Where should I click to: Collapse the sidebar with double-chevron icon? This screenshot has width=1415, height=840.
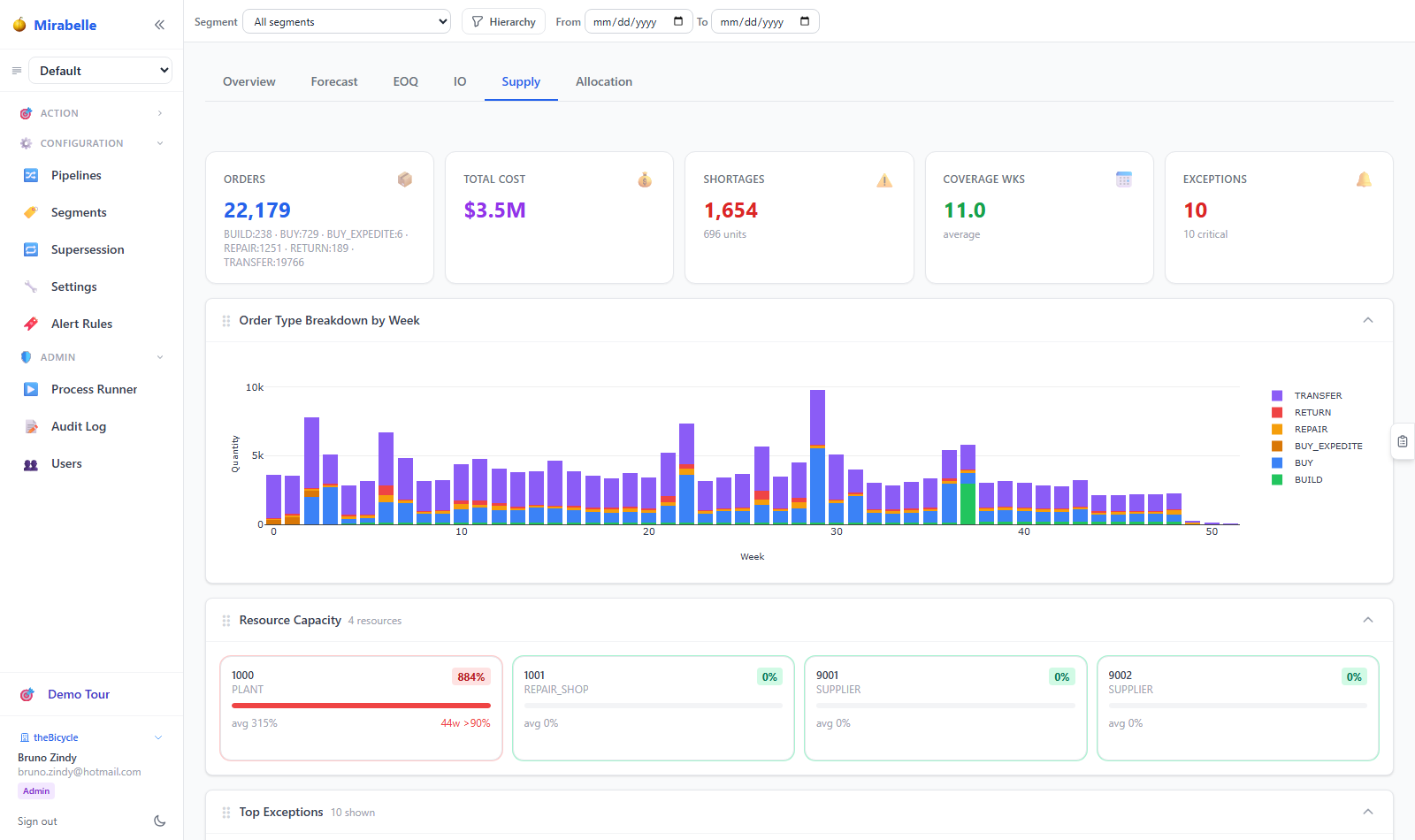[159, 25]
